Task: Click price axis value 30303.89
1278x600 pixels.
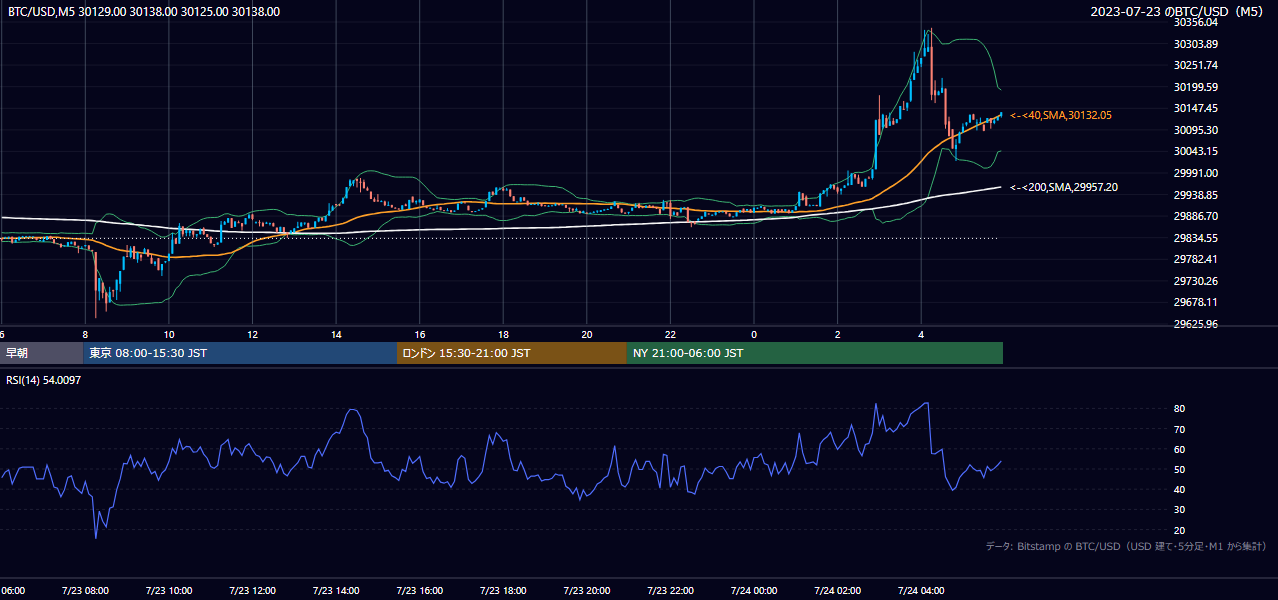Action: tap(1196, 44)
